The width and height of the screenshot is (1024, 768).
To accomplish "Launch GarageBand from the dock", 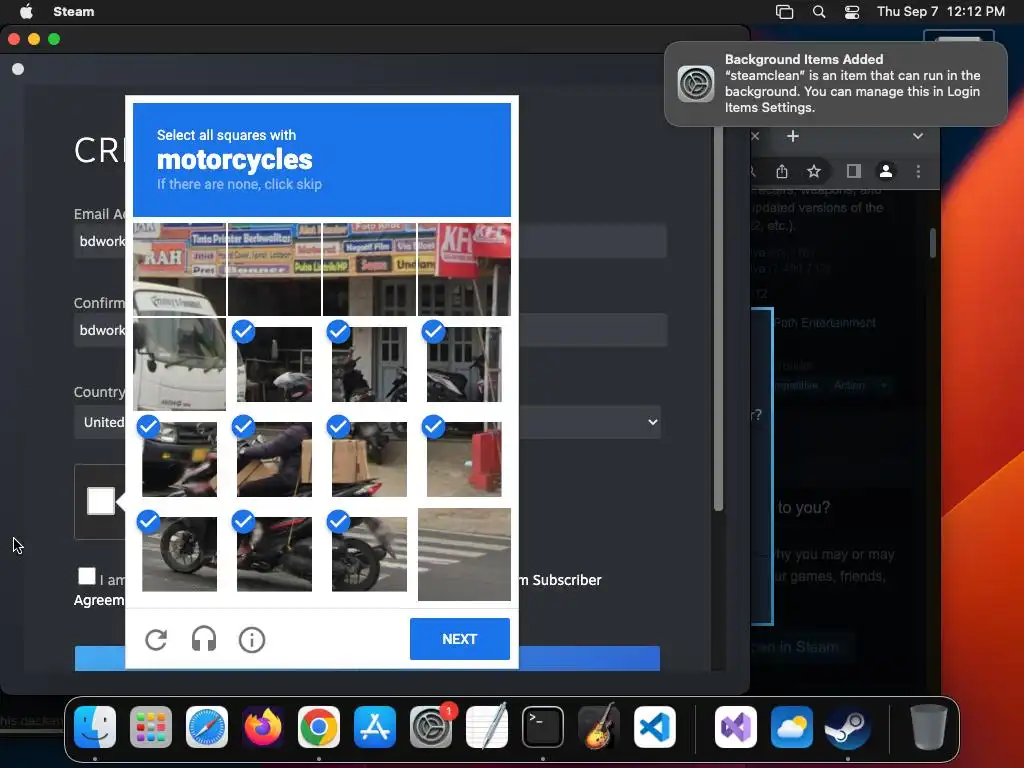I will click(x=599, y=727).
